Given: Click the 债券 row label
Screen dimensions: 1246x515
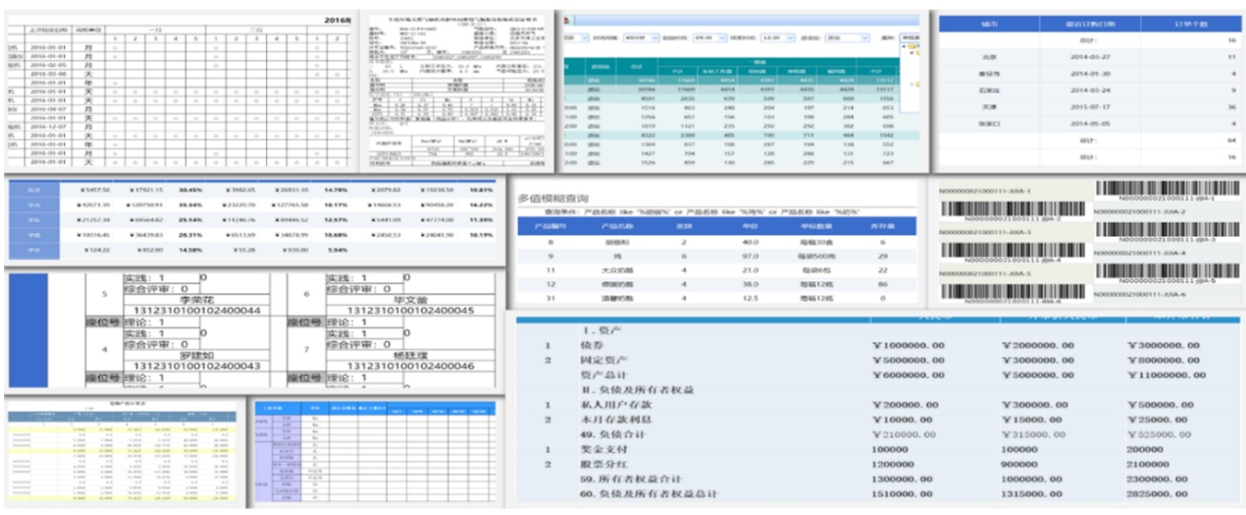Looking at the screenshot, I should click(x=592, y=345).
